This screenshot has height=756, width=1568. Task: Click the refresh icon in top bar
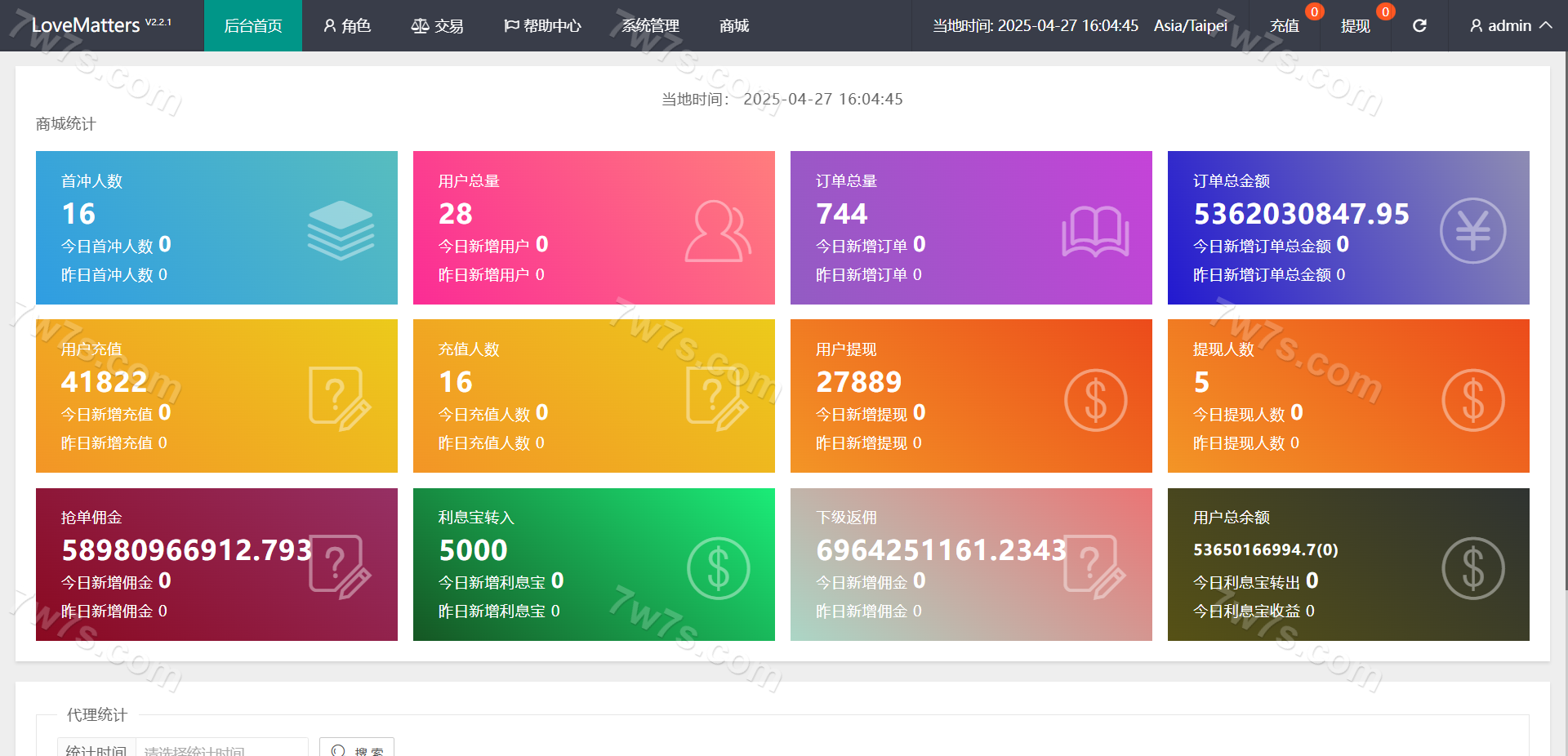[1419, 26]
